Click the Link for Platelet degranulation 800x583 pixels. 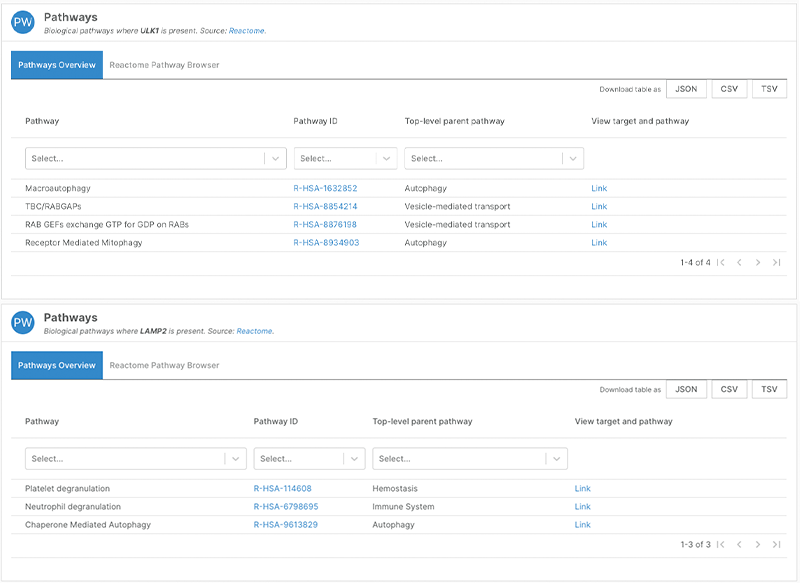(x=583, y=489)
